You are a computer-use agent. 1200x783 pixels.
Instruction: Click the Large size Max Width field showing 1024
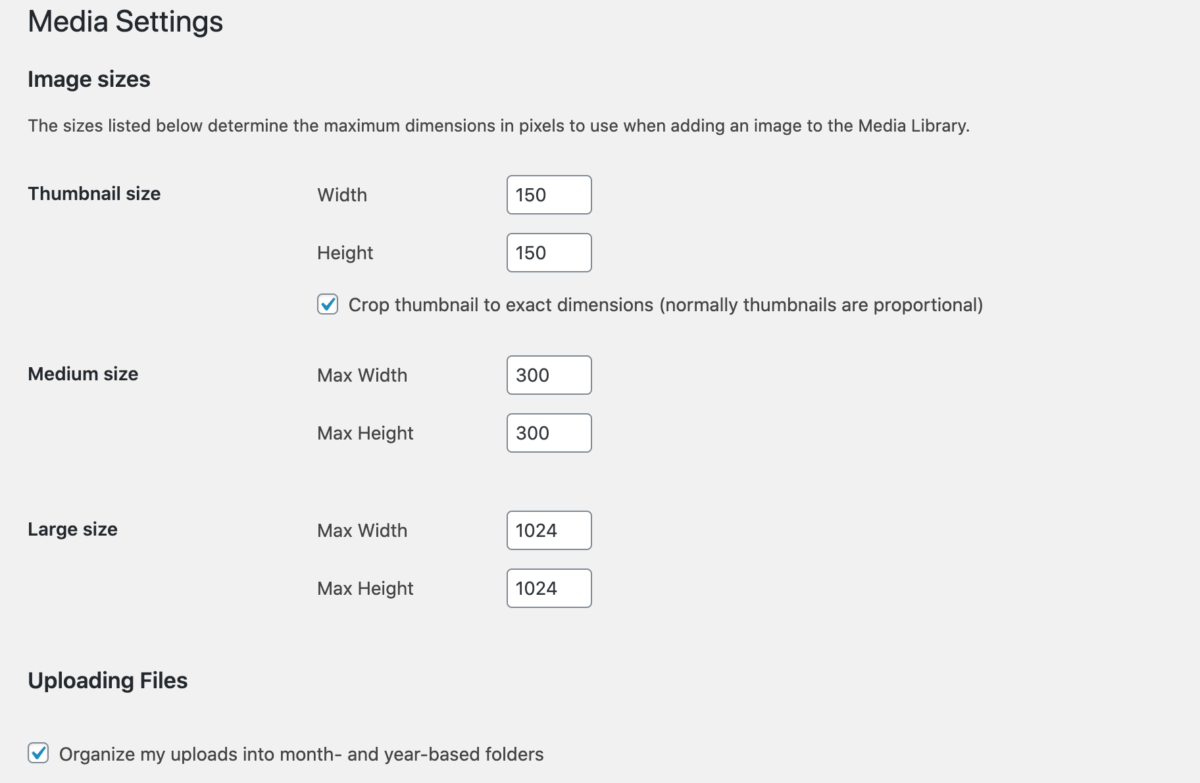click(x=548, y=530)
